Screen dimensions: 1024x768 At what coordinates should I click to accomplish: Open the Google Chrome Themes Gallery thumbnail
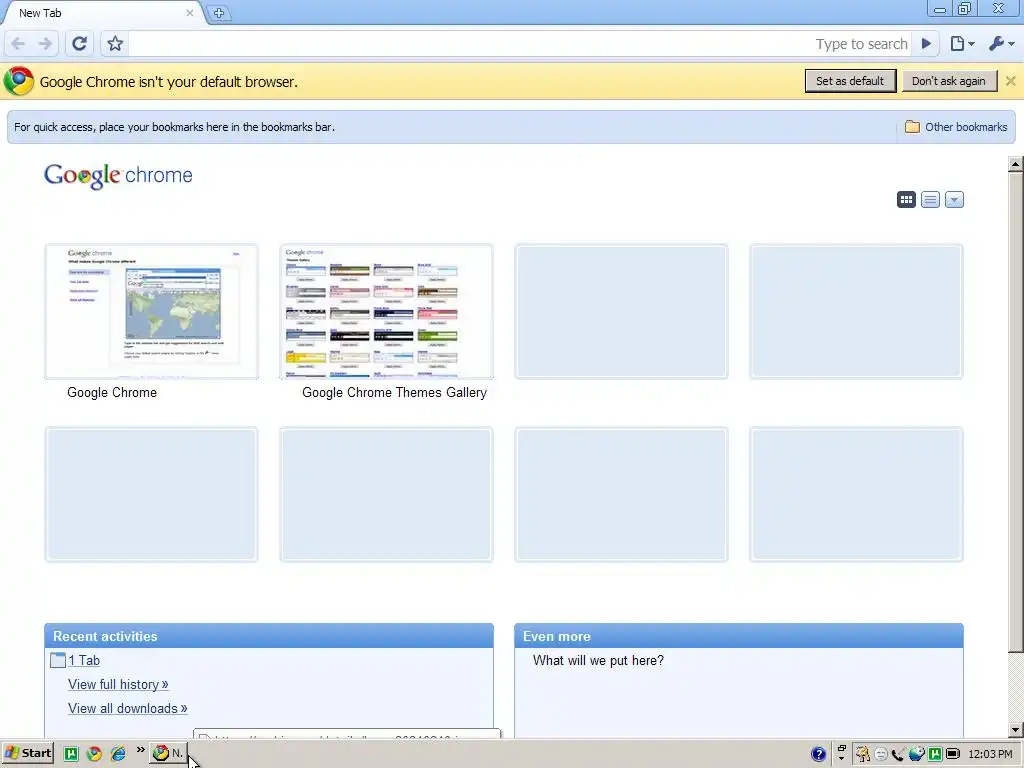click(x=387, y=312)
